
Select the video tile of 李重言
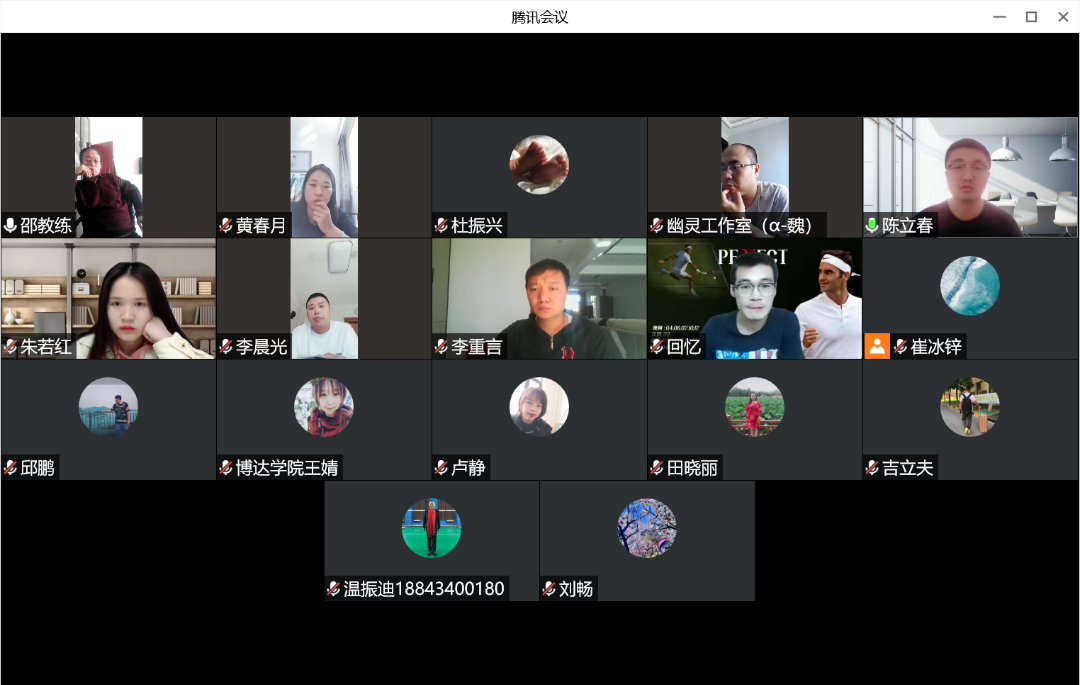539,299
